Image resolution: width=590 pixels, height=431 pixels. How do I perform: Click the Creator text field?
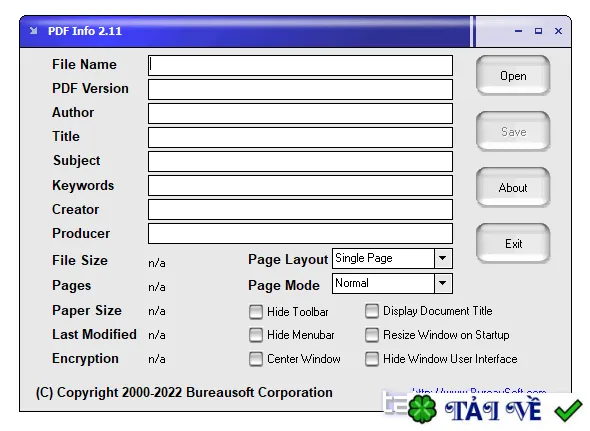300,209
